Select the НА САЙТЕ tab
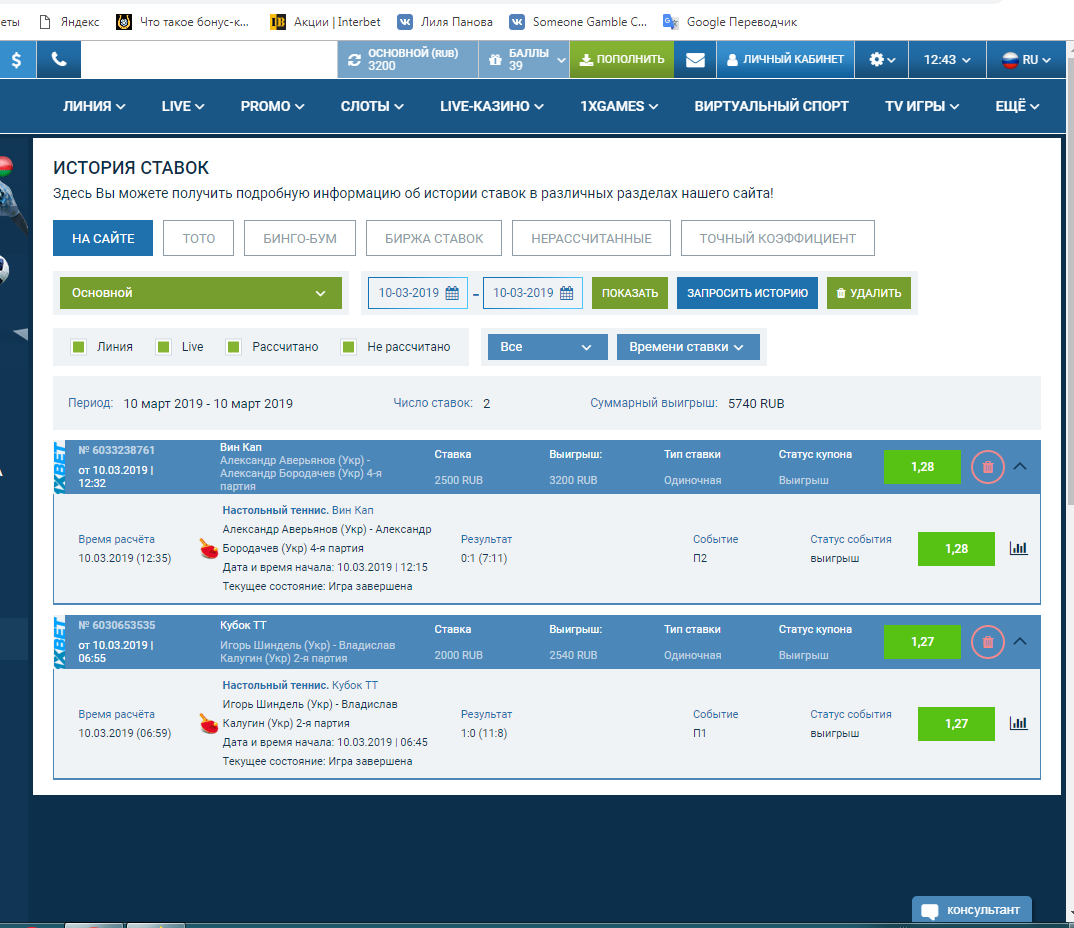The height and width of the screenshot is (928, 1074). click(103, 238)
